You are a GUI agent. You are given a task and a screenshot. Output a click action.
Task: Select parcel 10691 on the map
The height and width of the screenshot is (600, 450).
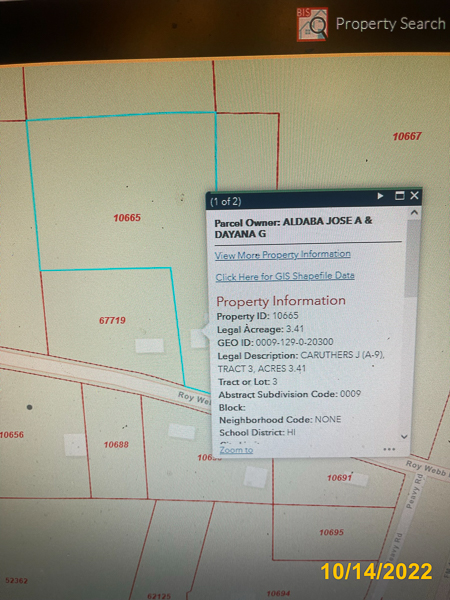[339, 478]
